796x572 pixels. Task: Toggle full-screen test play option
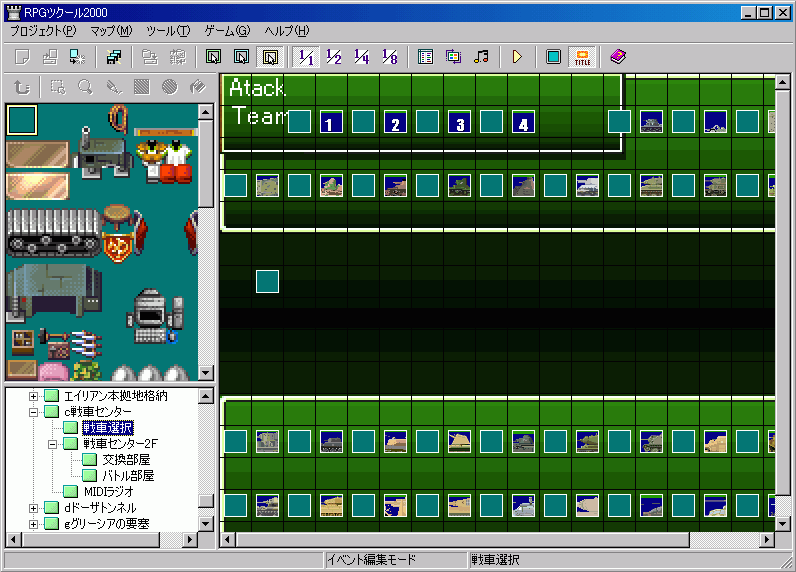coord(553,56)
